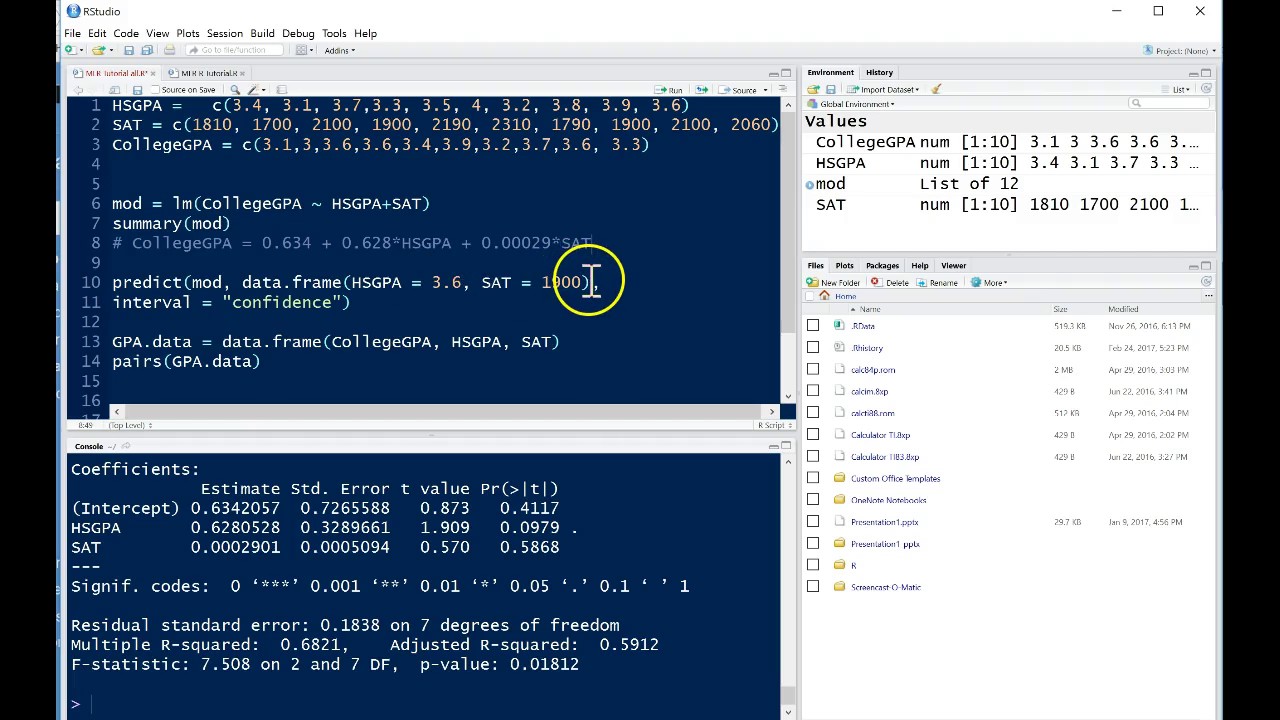Viewport: 1280px width, 720px height.
Task: Toggle the select-all checkbox in Files header
Action: pos(810,296)
